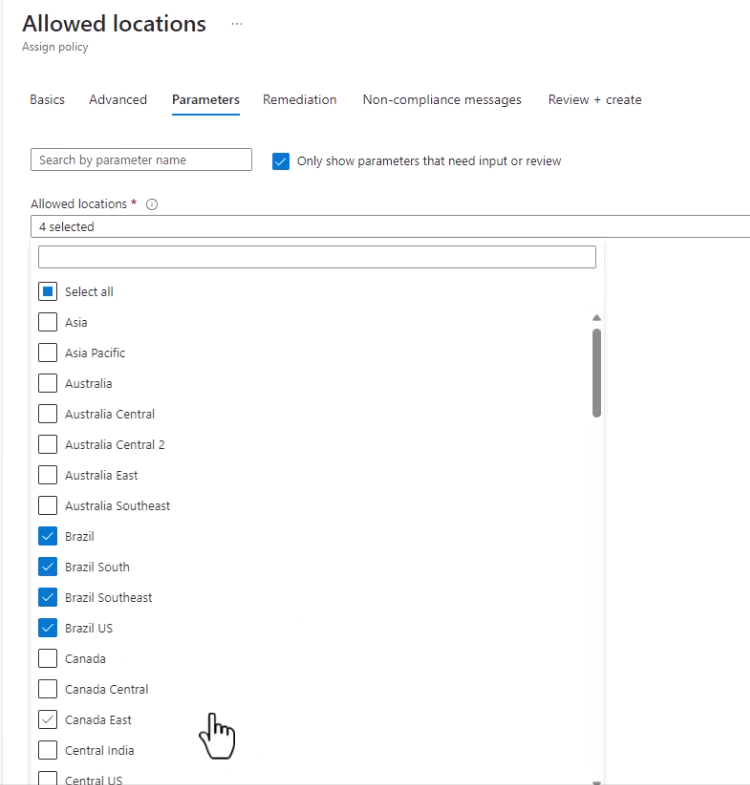
Task: Collapse the '4 selected' locations dropdown
Action: click(x=390, y=226)
